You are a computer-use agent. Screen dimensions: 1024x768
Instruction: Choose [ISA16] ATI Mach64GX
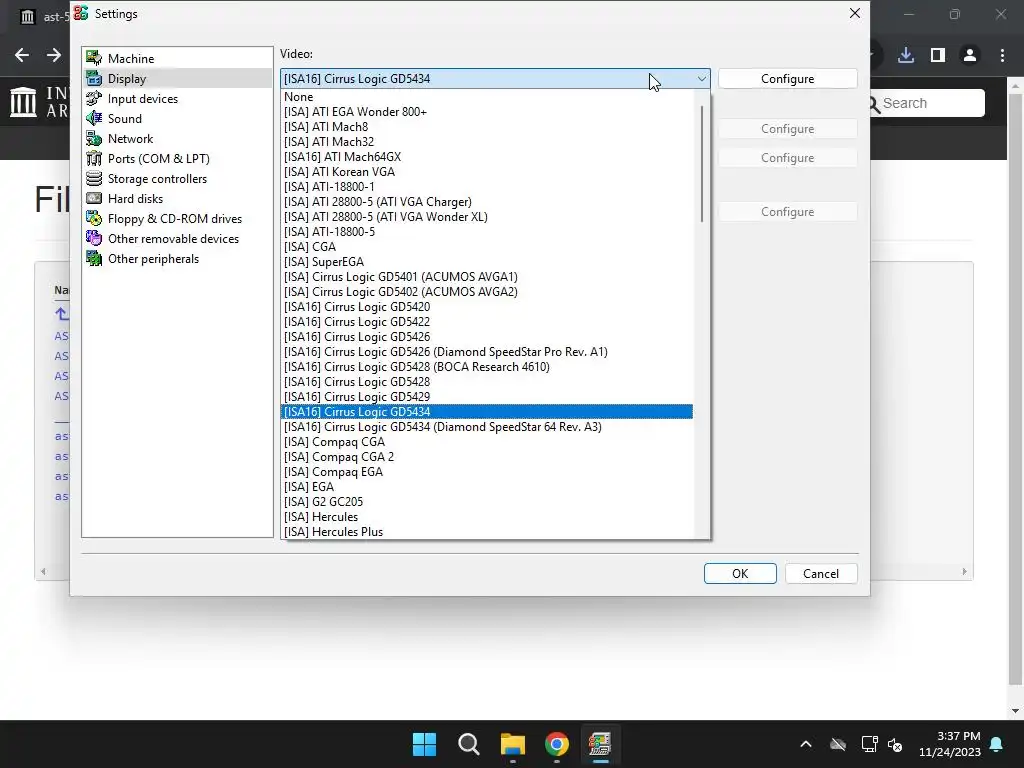point(487,157)
